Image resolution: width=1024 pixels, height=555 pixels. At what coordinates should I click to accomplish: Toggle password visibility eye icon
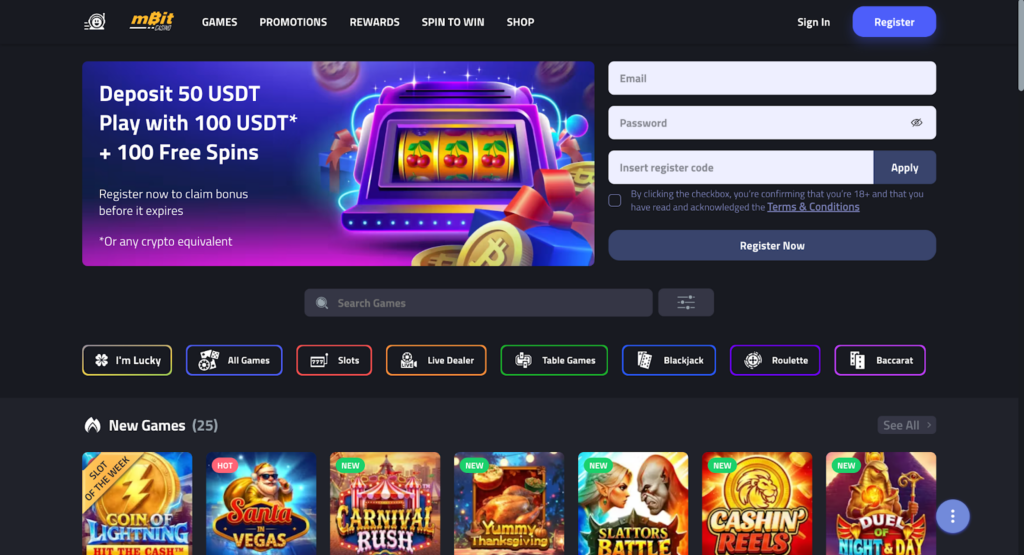click(916, 123)
